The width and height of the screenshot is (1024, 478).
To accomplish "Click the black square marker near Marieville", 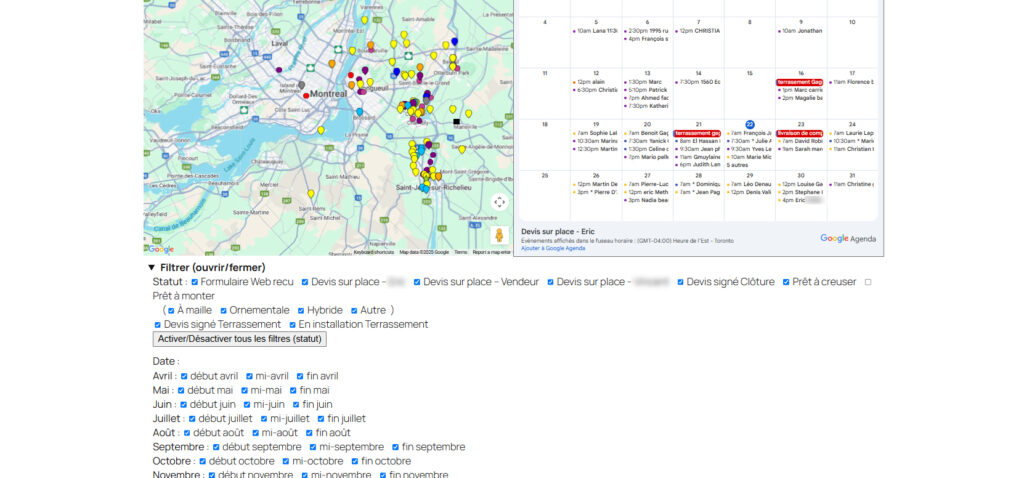I will click(x=457, y=122).
